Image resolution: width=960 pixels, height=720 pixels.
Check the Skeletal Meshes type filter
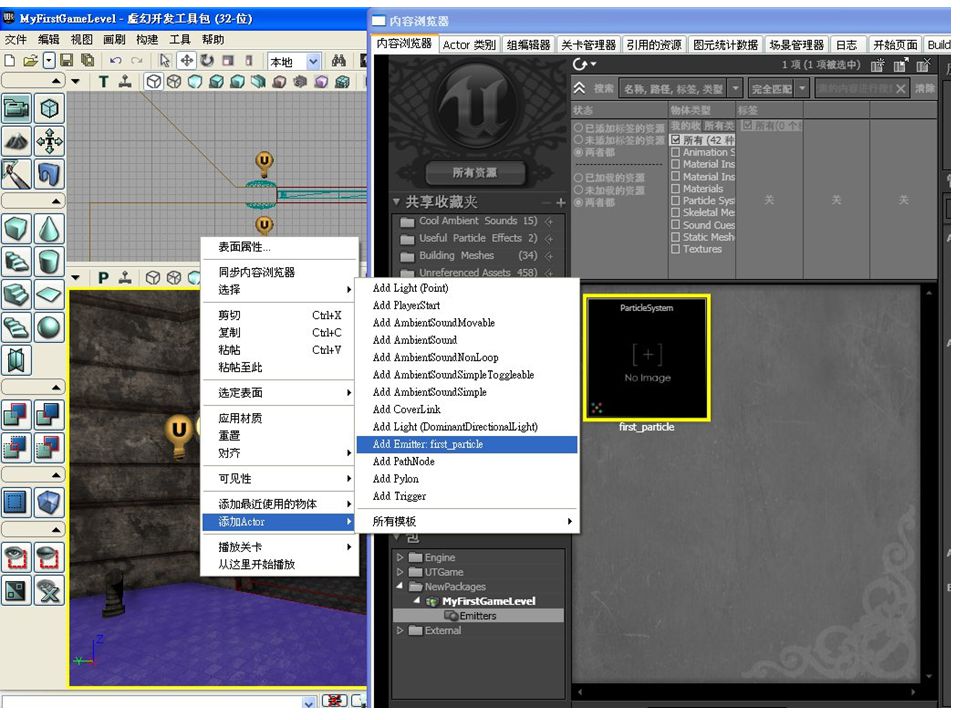675,212
